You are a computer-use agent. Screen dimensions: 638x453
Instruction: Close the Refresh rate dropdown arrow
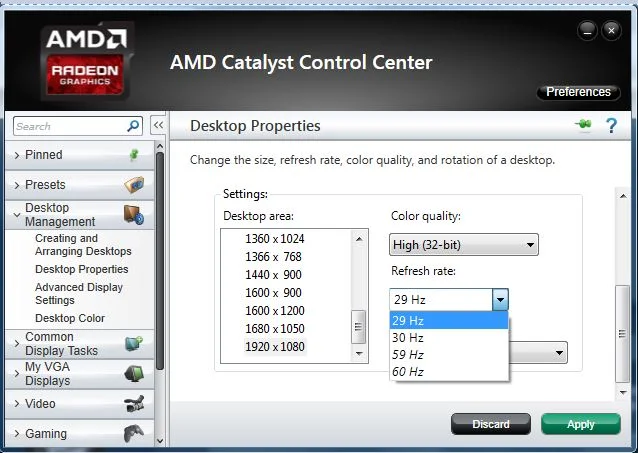500,300
